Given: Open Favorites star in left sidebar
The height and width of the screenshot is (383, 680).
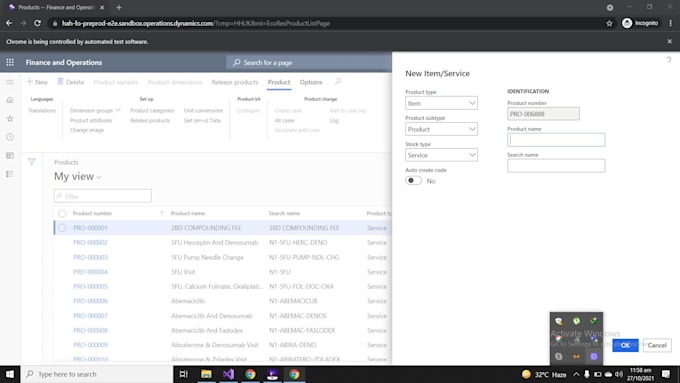Looking at the screenshot, I should (x=10, y=118).
